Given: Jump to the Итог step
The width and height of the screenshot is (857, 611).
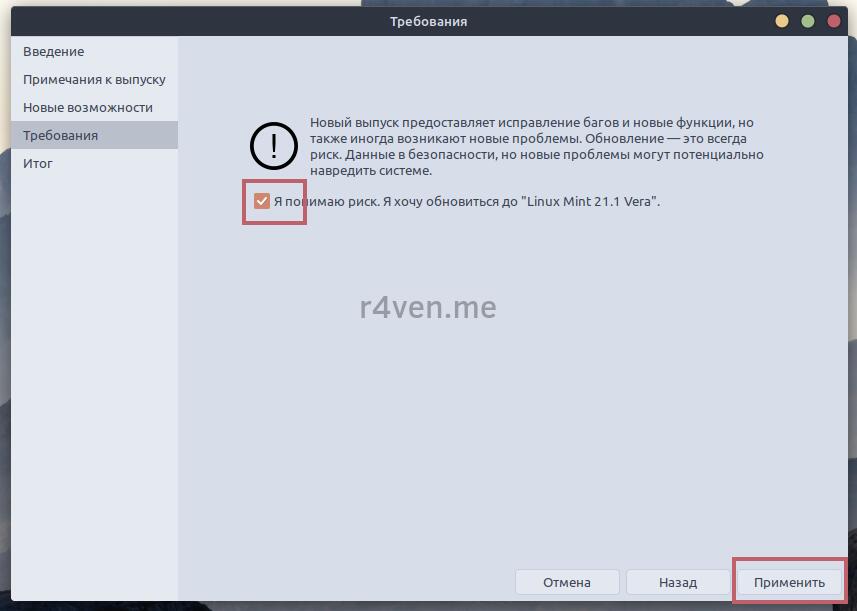Looking at the screenshot, I should (x=38, y=163).
